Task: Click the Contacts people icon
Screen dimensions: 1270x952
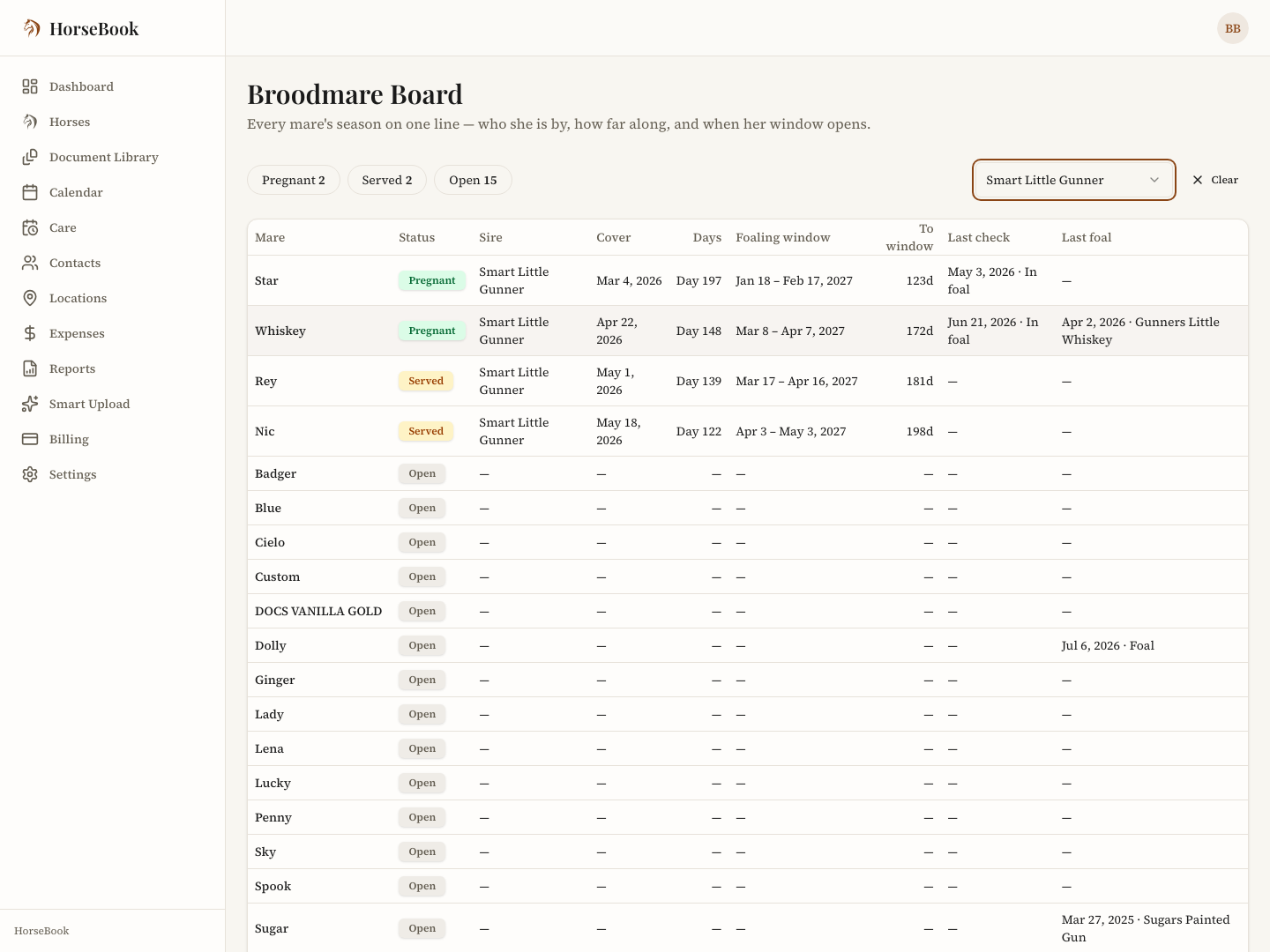Action: [30, 263]
